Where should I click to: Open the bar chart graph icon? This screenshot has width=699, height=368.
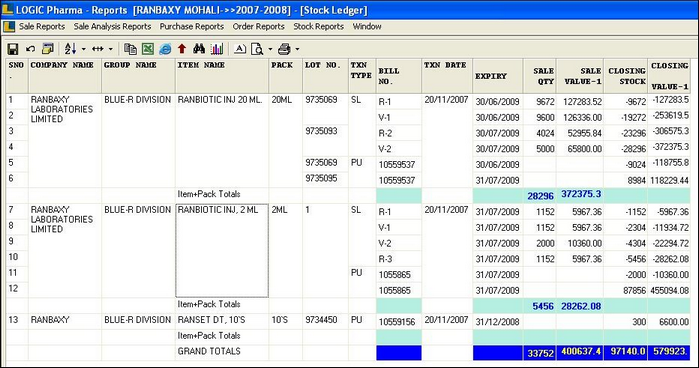click(x=217, y=49)
